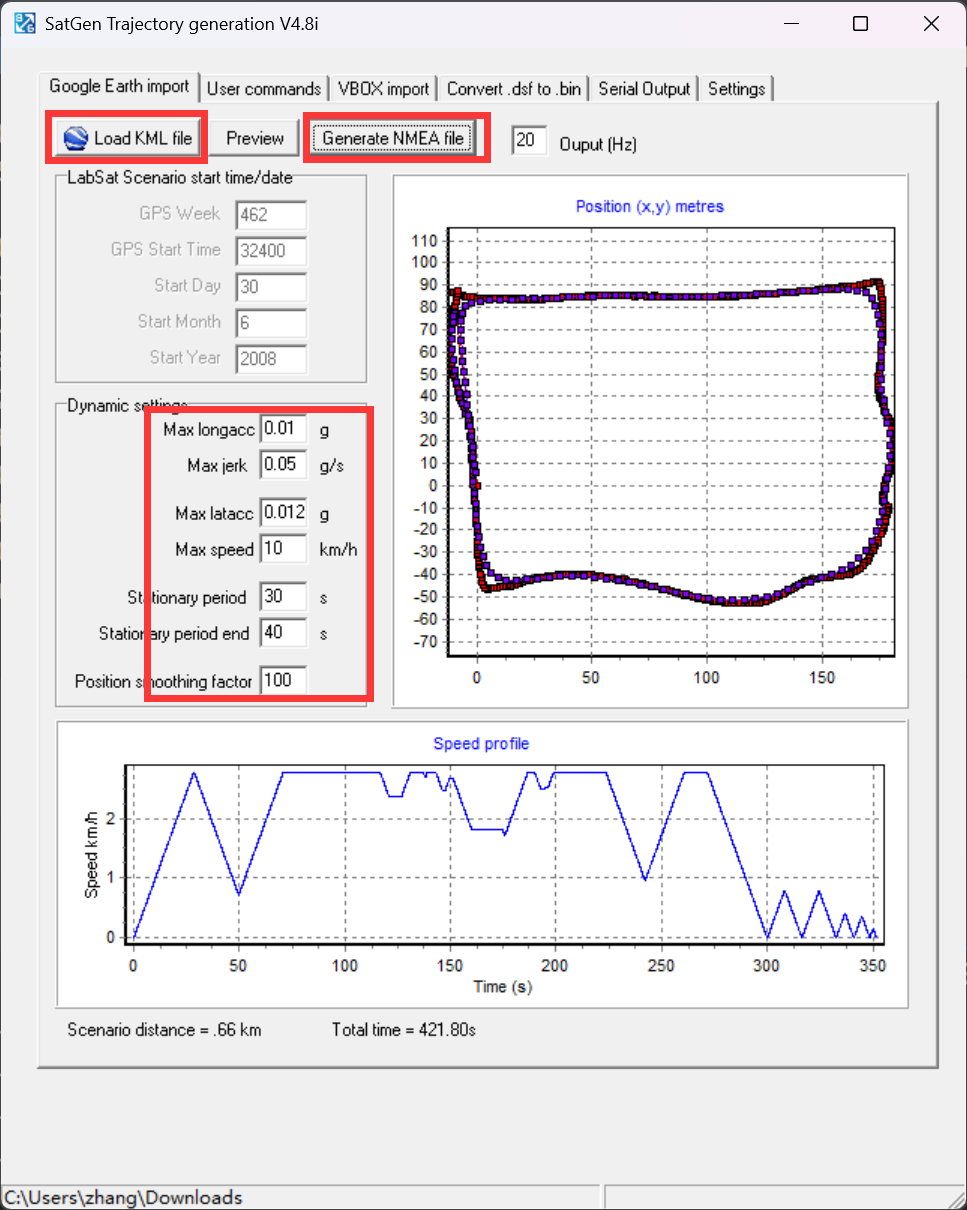Maximize the SatGen window
The height and width of the screenshot is (1210, 967).
(860, 24)
